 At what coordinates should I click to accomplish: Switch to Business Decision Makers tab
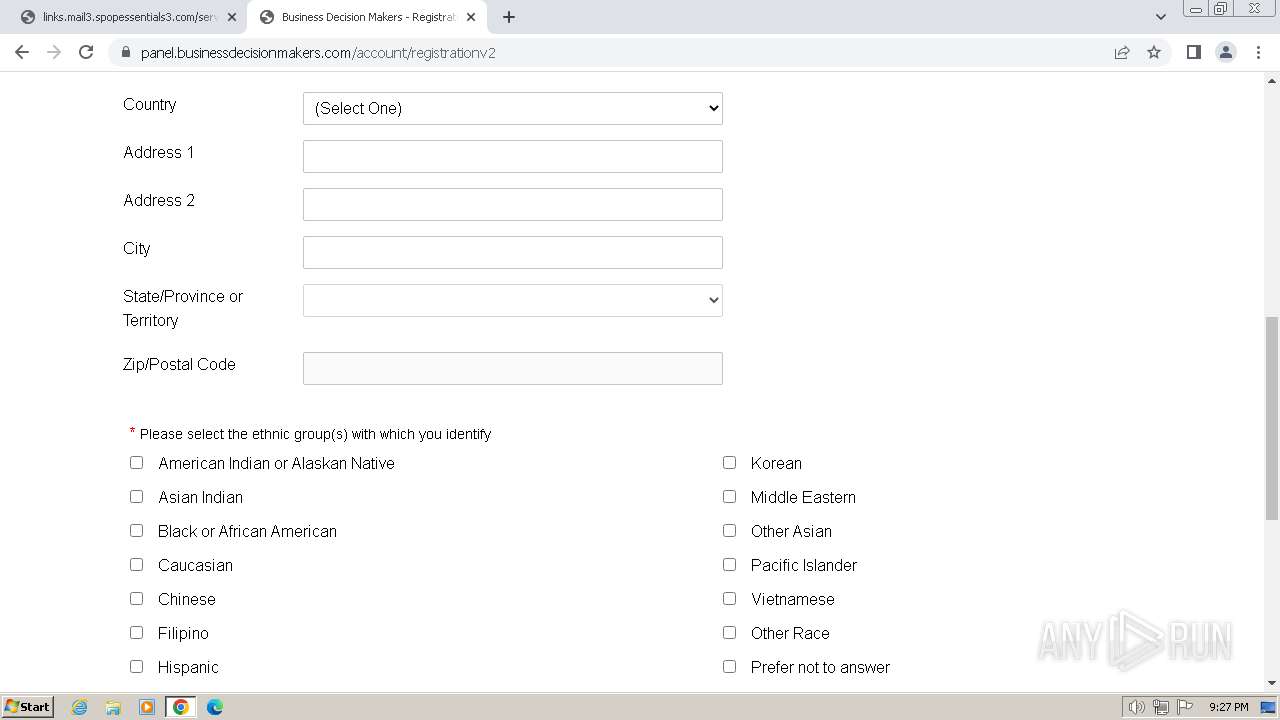[x=366, y=17]
